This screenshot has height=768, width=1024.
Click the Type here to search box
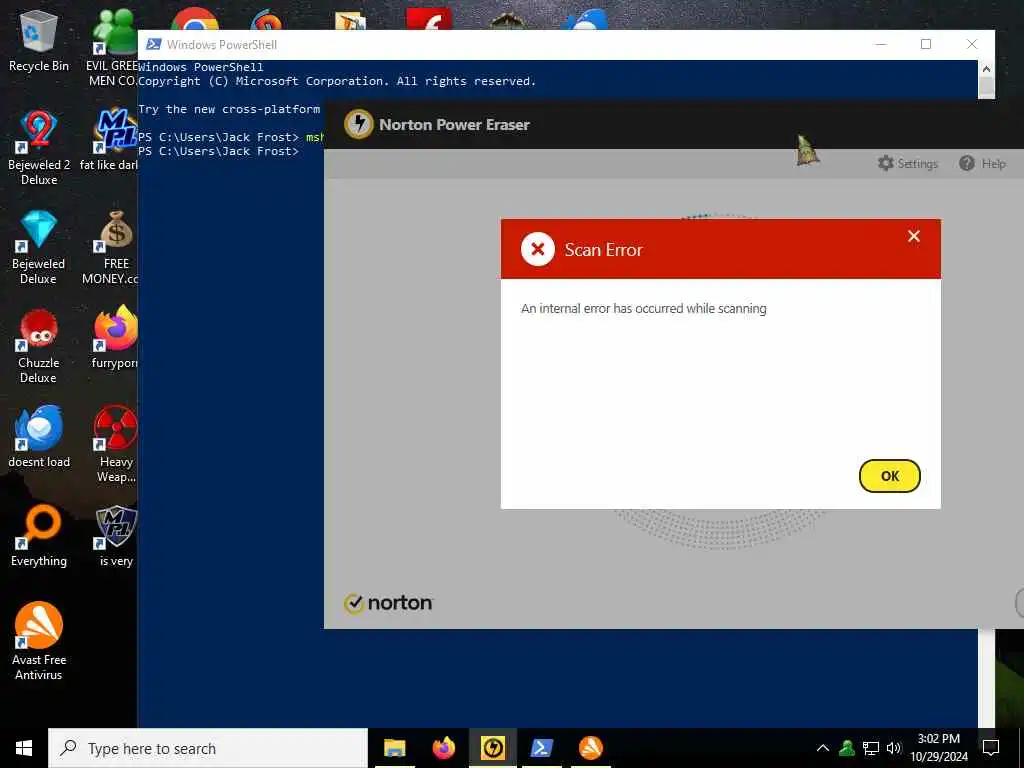(208, 748)
